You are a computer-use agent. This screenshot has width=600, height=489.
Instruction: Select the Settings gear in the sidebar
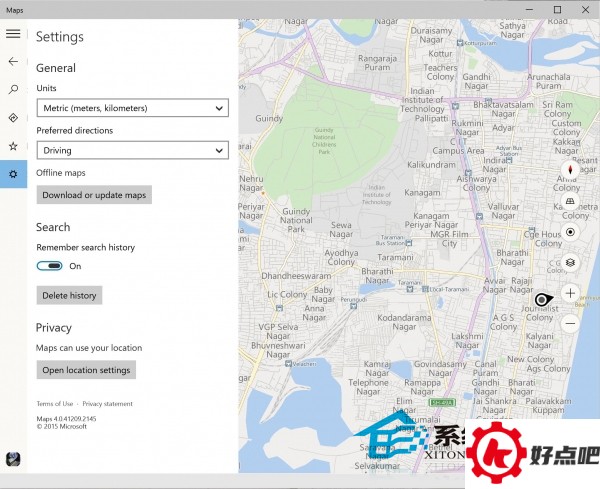[x=13, y=174]
